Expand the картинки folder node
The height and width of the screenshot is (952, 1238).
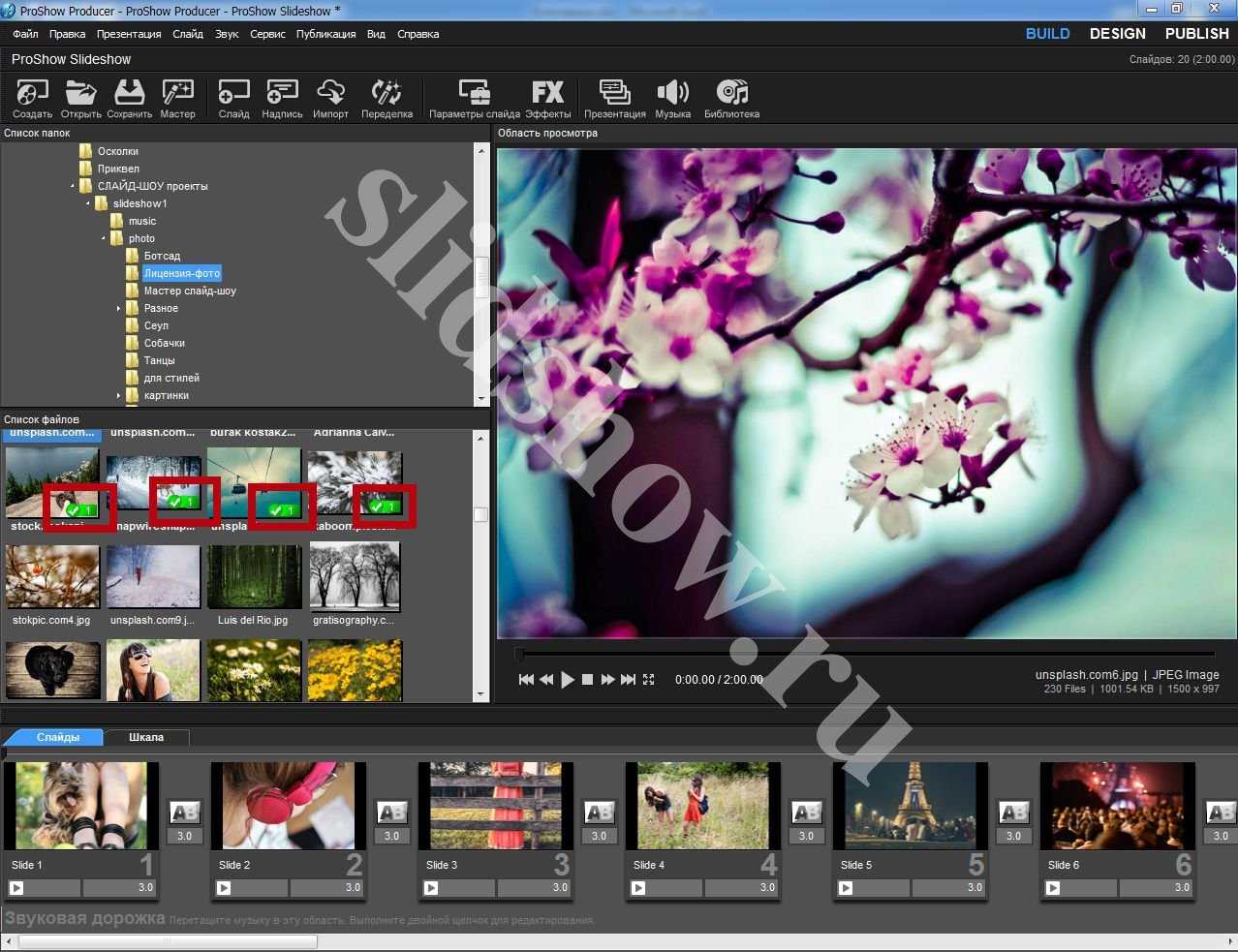[119, 396]
